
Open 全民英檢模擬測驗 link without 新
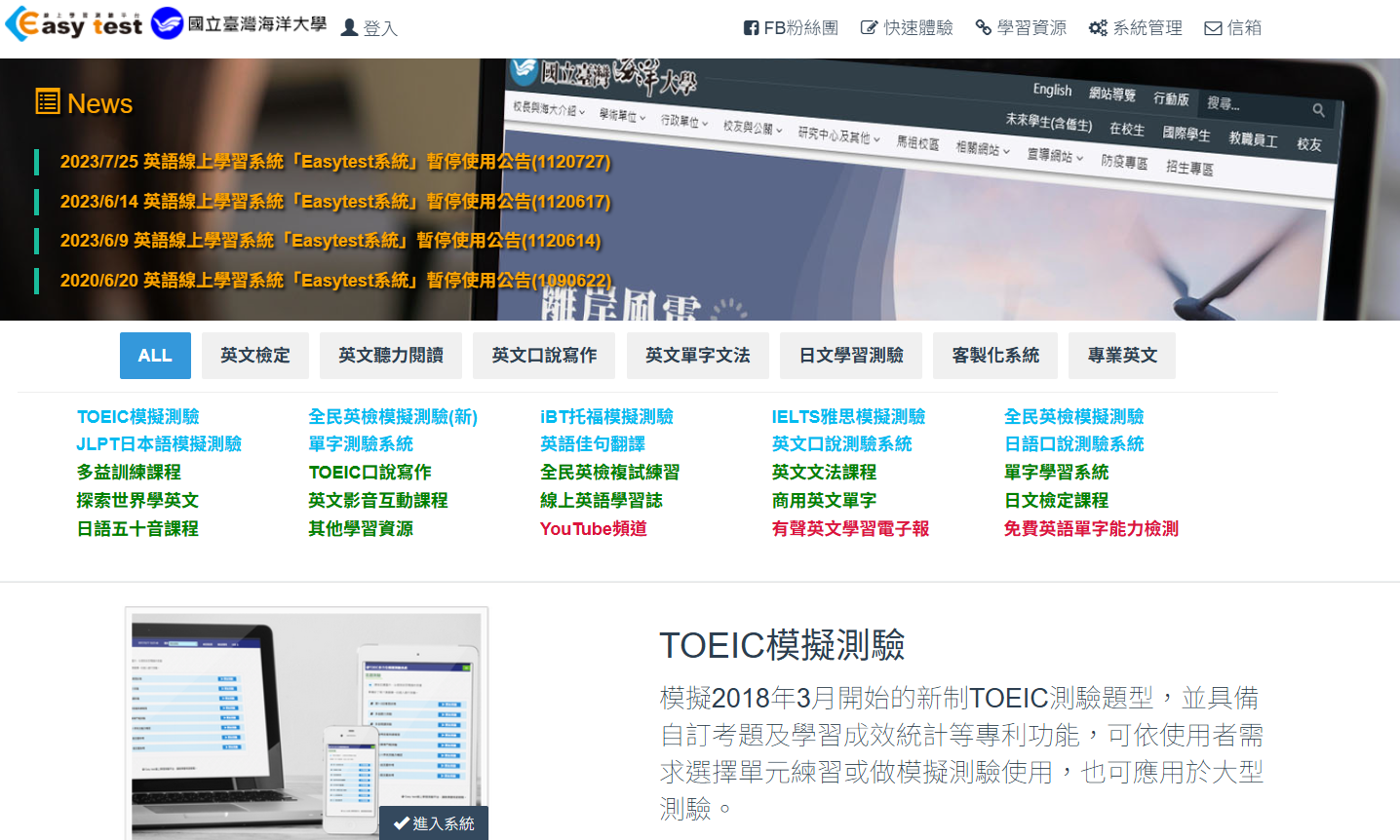coord(1073,417)
